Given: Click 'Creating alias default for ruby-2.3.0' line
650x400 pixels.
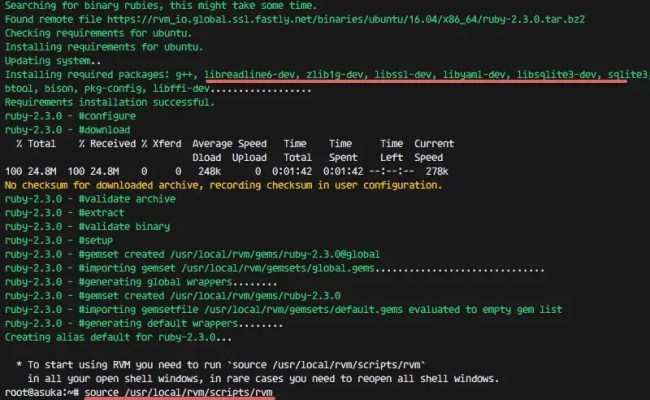Looking at the screenshot, I should click(x=118, y=337).
